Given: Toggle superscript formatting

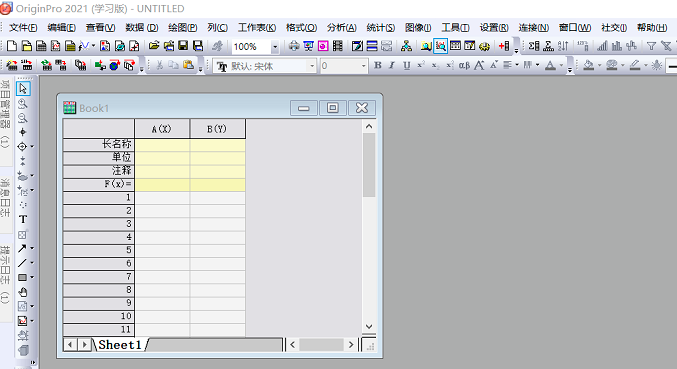Looking at the screenshot, I should tap(421, 65).
